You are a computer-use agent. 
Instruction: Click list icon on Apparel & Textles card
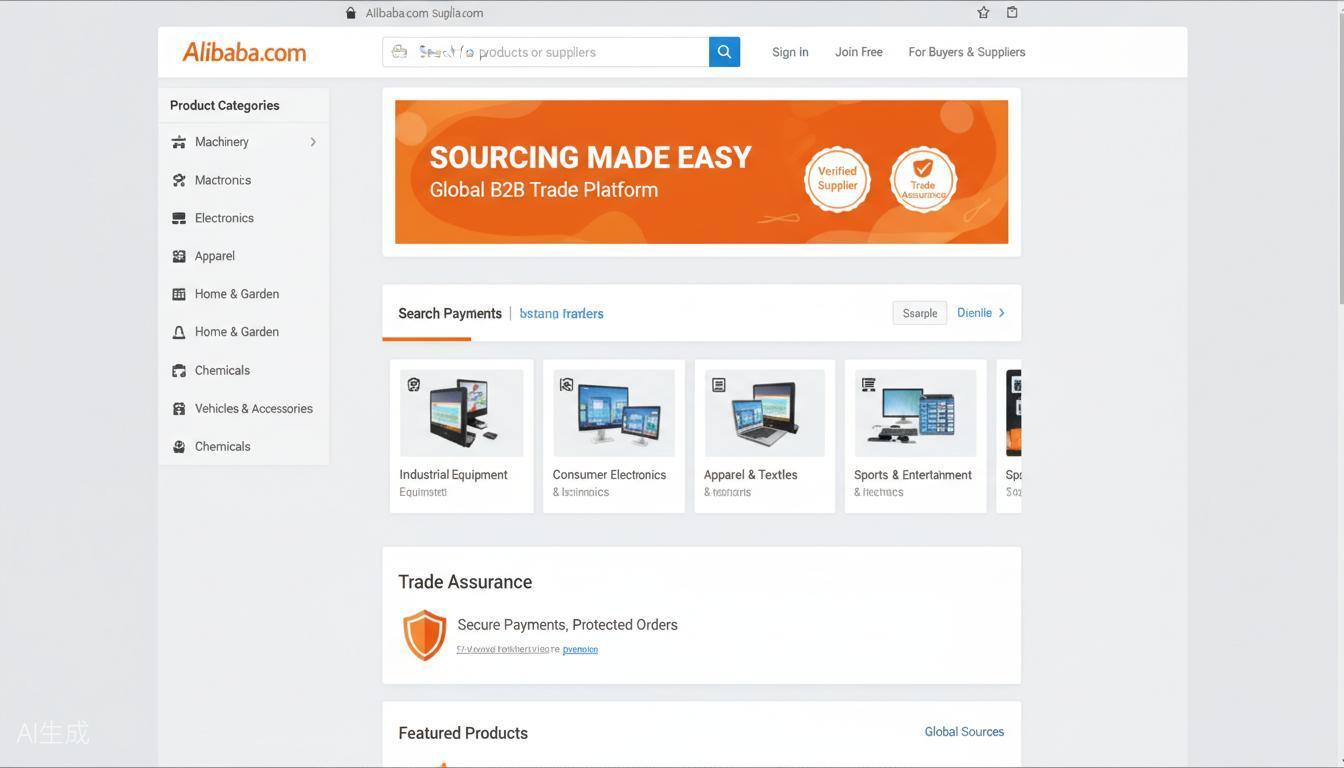(718, 385)
